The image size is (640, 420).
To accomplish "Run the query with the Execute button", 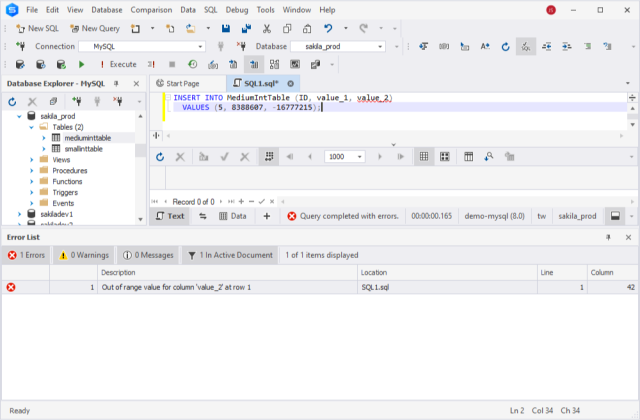I will pyautogui.click(x=116, y=64).
